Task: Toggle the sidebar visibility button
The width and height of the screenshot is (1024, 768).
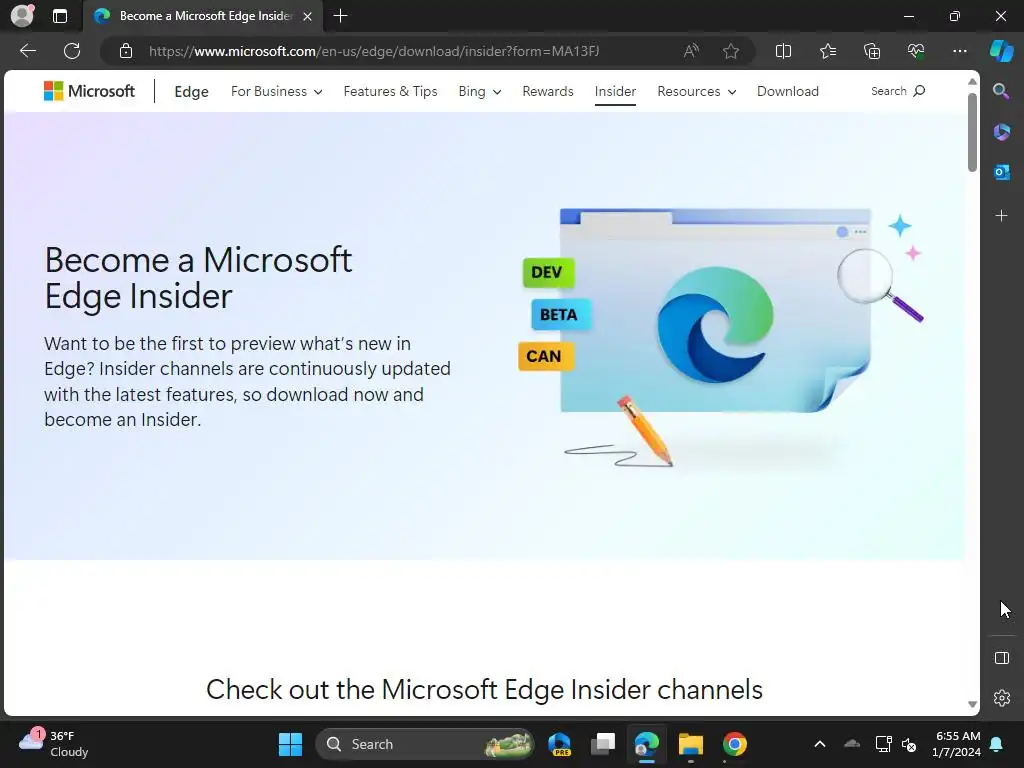Action: click(1002, 658)
